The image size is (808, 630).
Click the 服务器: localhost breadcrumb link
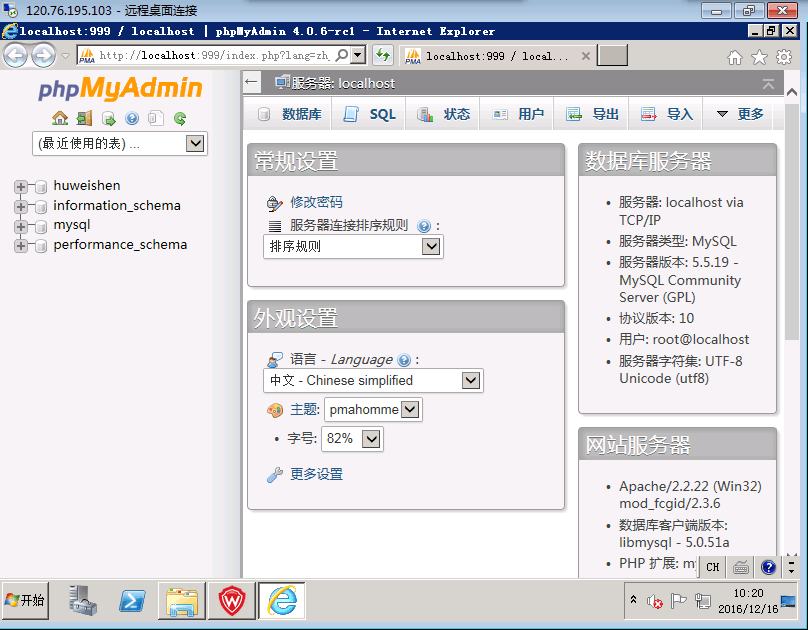pyautogui.click(x=343, y=83)
